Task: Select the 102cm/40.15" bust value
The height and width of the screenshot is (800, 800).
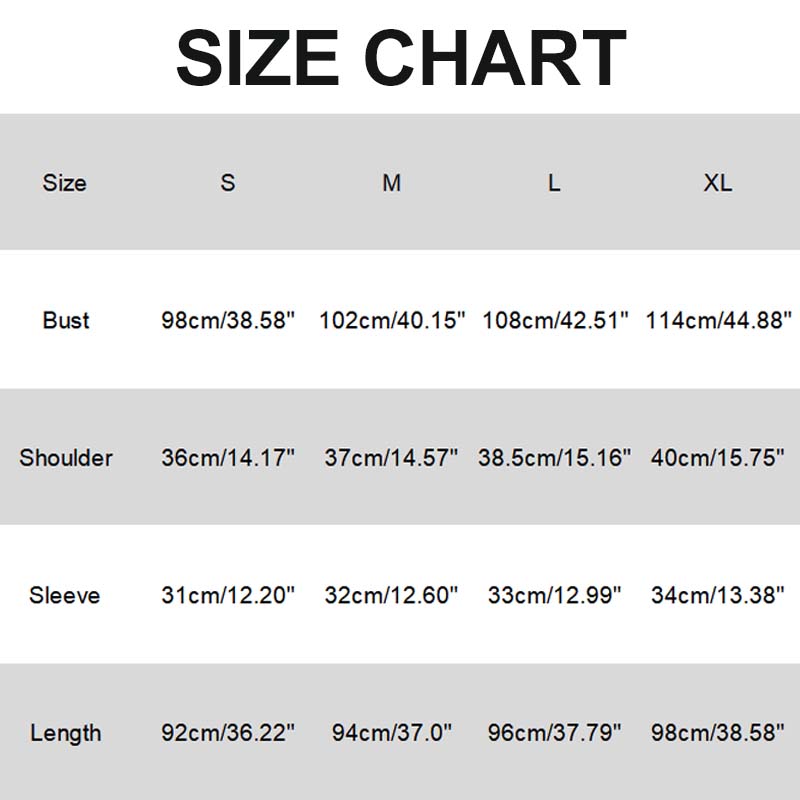Action: coord(392,320)
